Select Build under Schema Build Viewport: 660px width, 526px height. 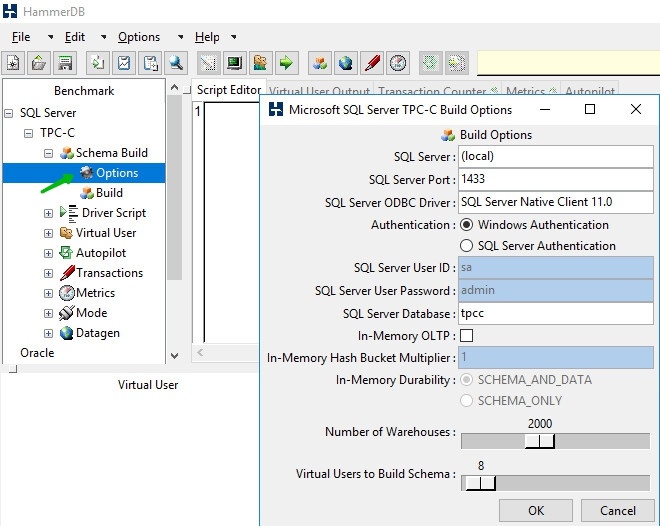click(109, 193)
